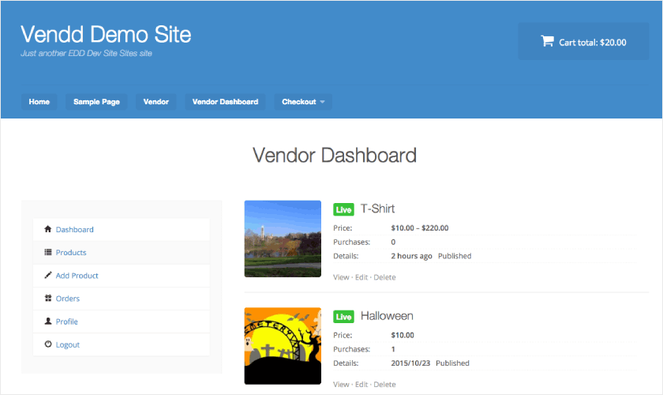
Task: Click Delete link under T-Shirt
Action: (385, 277)
